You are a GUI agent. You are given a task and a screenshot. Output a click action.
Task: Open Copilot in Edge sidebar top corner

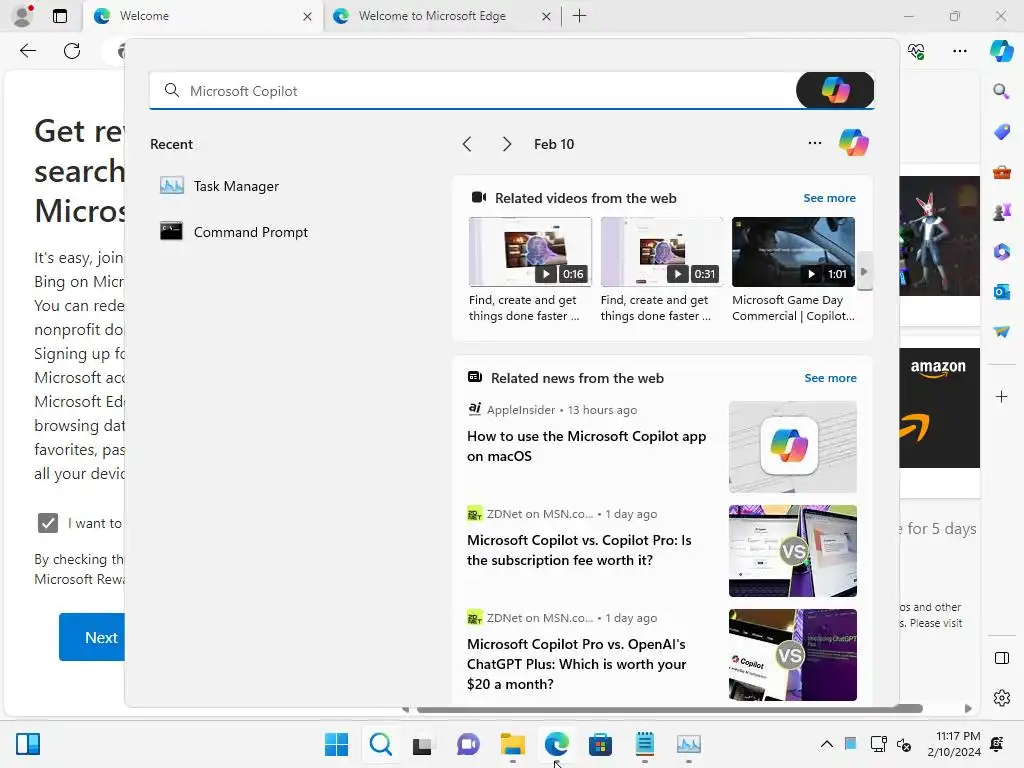click(1001, 51)
